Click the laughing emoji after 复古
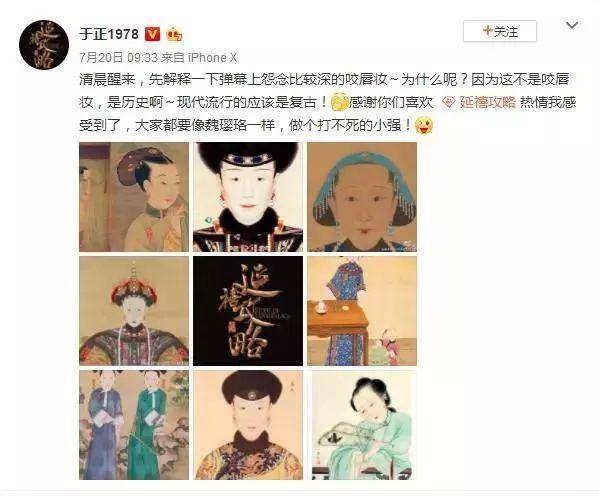Viewport: 599px width, 496px height. 339,102
